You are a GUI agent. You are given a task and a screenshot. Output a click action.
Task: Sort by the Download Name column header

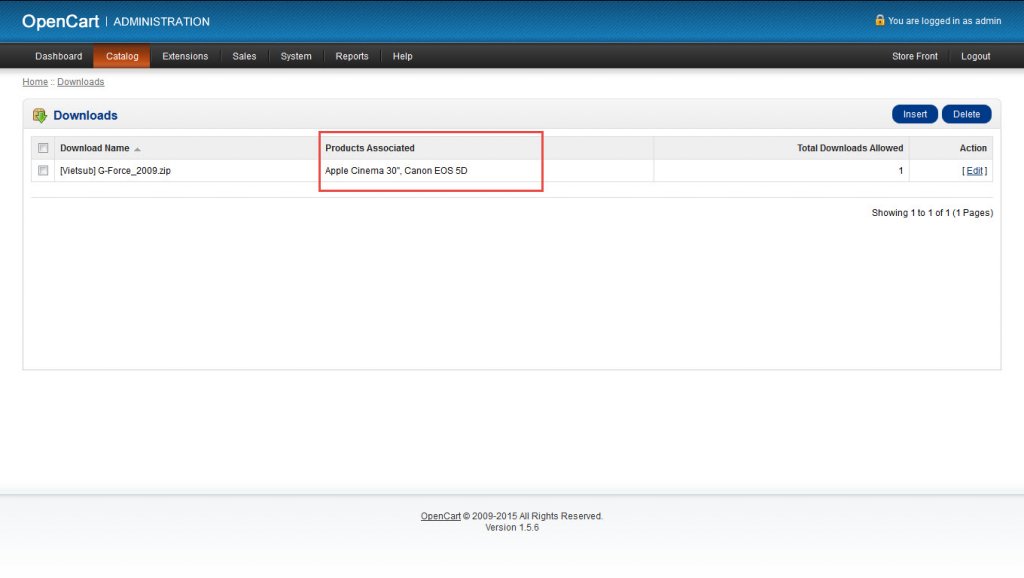click(95, 148)
